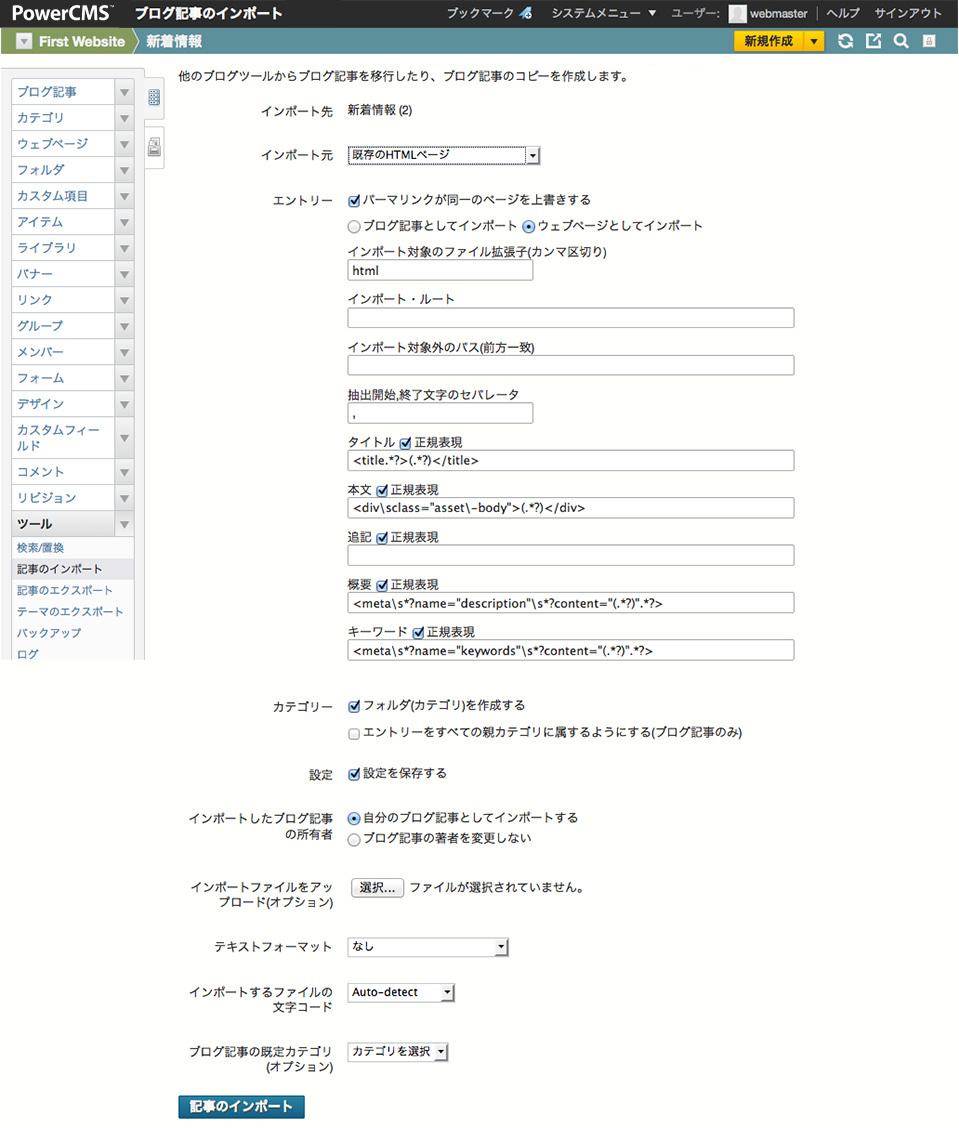
Task: Open コメント in the sidebar
Action: (x=63, y=472)
